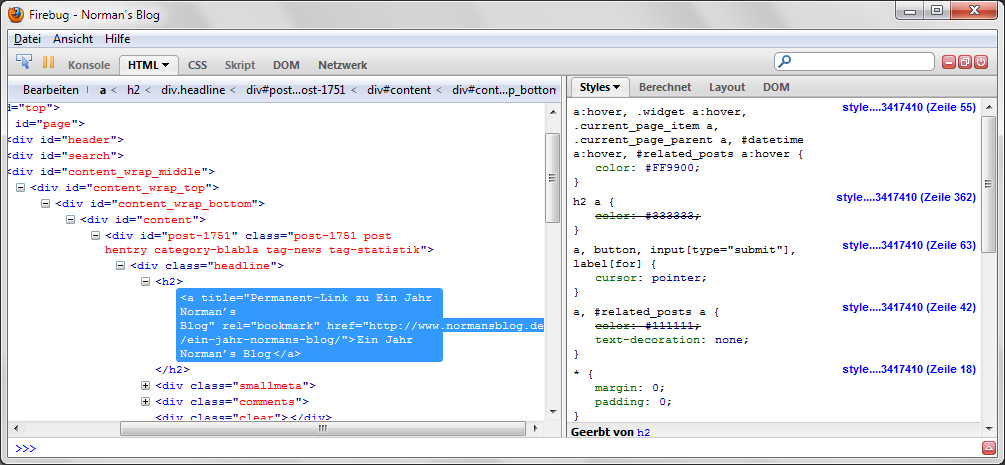
Task: Open style link Zeile 55
Action: [x=909, y=108]
